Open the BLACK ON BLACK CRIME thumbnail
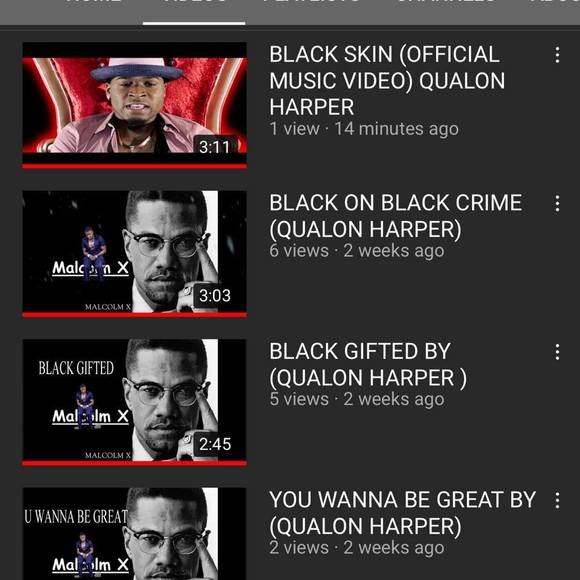580x580 pixels. [135, 254]
